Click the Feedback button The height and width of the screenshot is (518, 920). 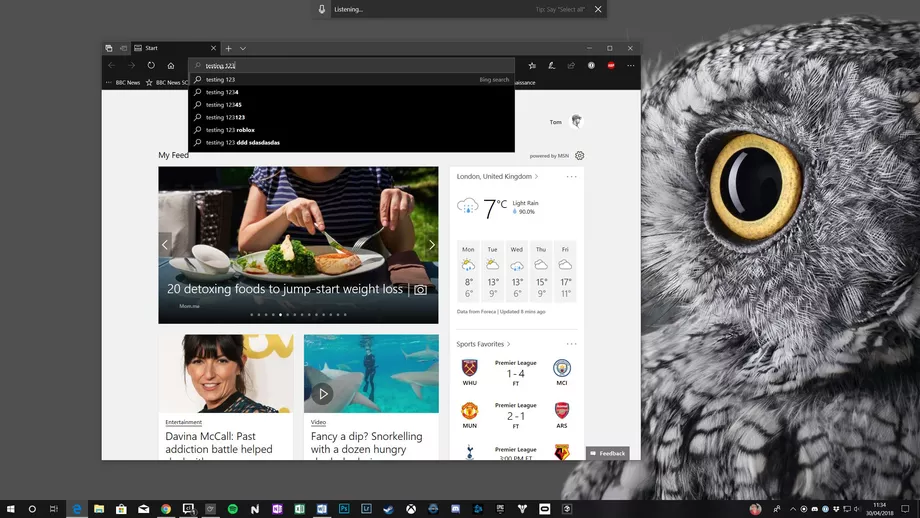click(x=608, y=453)
